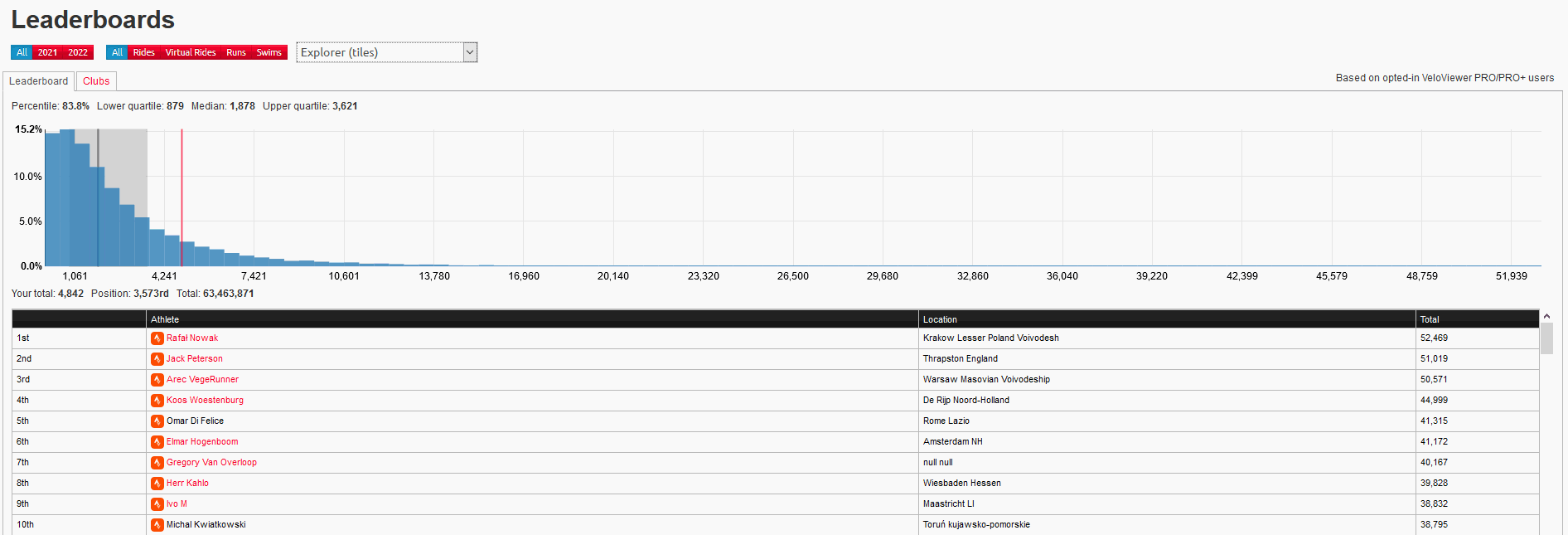Click the leaderboard table scrollbar thumb

1546,338
